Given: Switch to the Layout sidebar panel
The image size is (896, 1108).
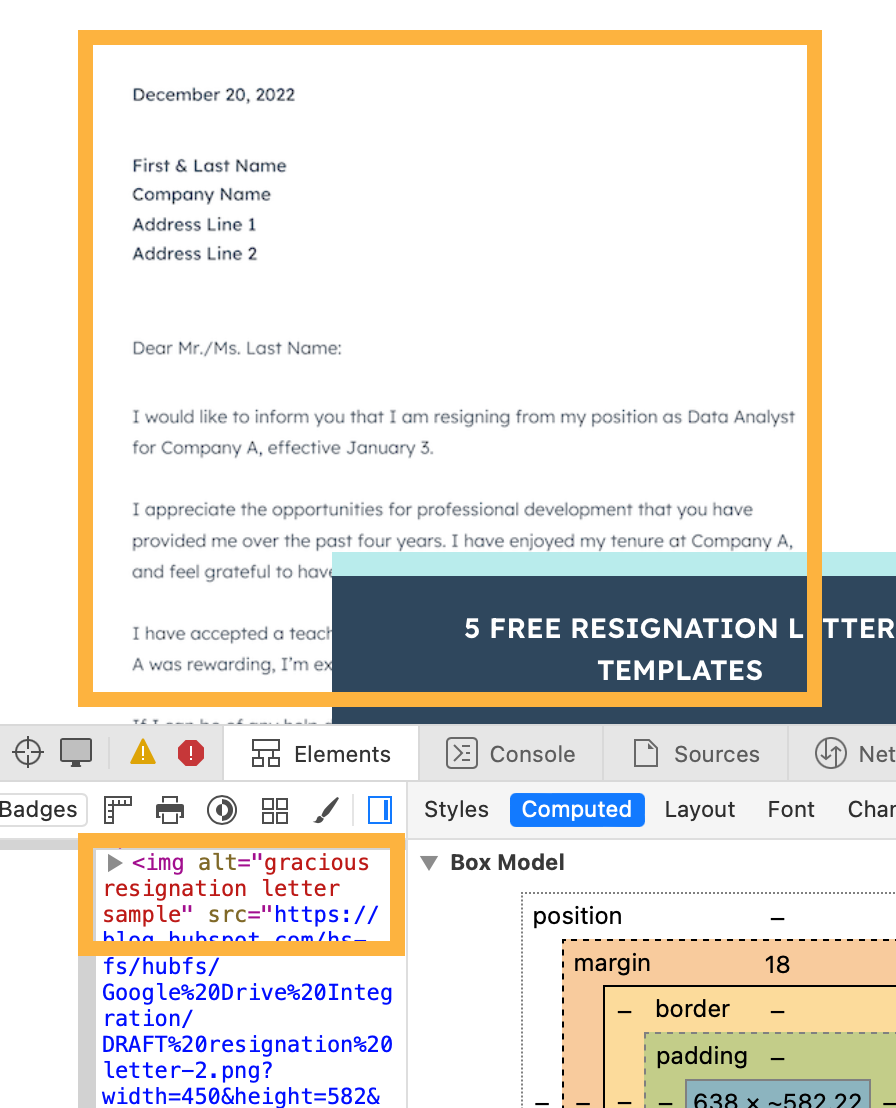Looking at the screenshot, I should click(699, 810).
